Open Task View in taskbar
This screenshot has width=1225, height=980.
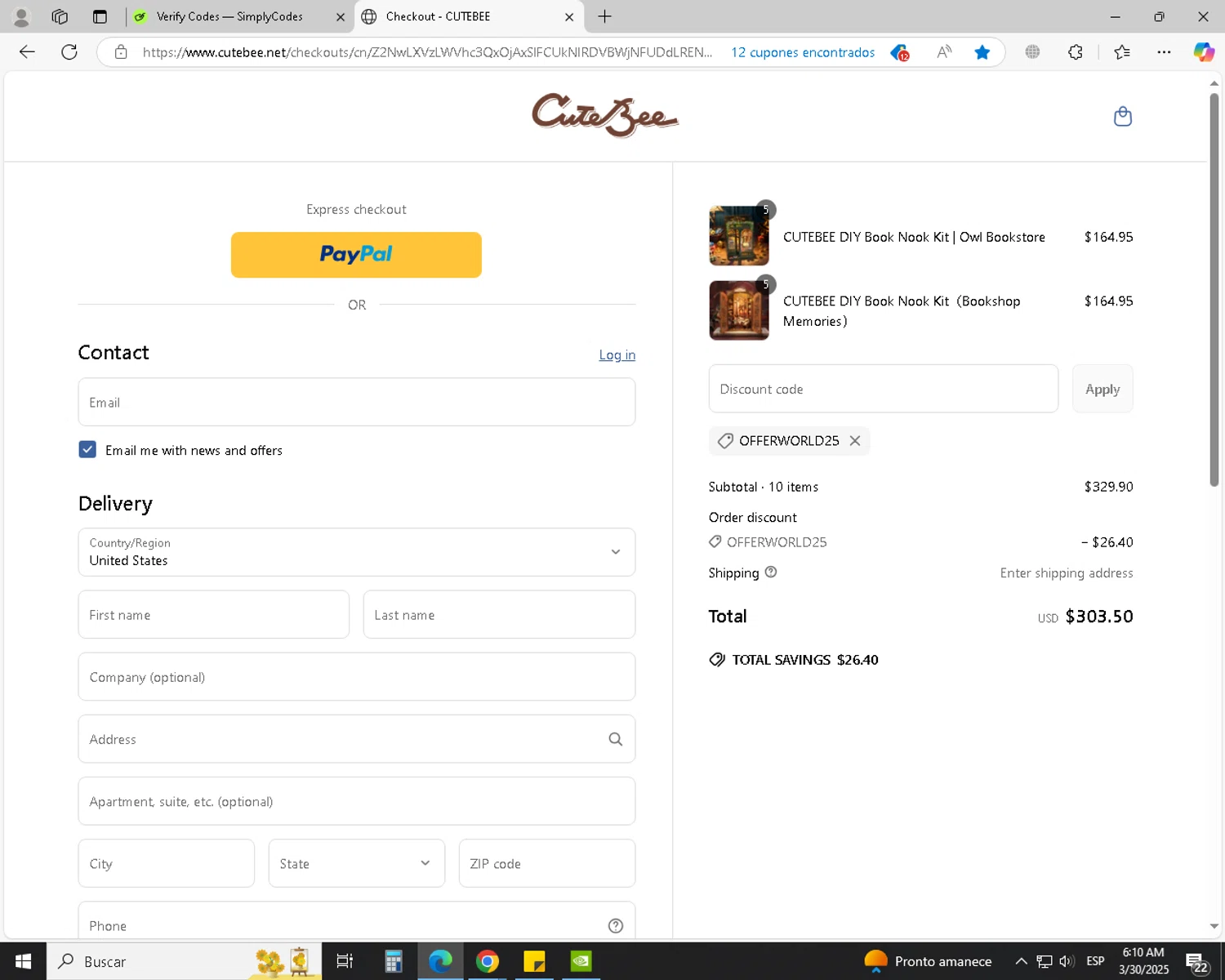point(345,961)
